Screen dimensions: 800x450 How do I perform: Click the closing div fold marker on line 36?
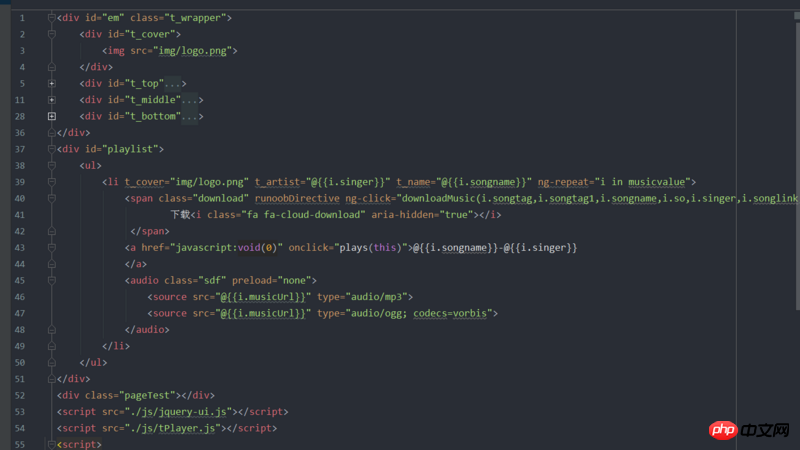coord(52,133)
